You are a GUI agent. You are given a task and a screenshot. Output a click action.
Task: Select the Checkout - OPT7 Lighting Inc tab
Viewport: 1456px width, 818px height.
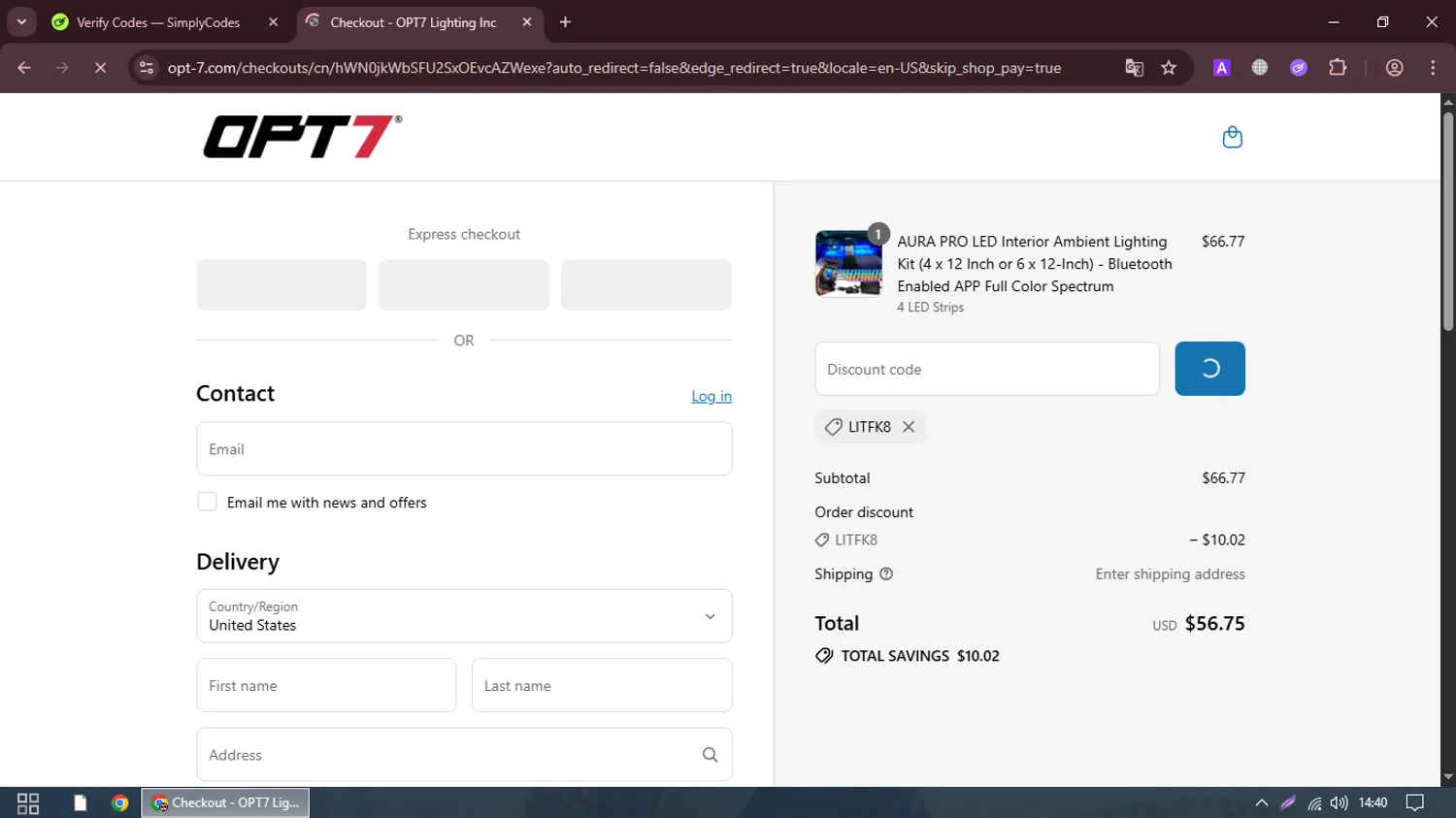[x=419, y=22]
